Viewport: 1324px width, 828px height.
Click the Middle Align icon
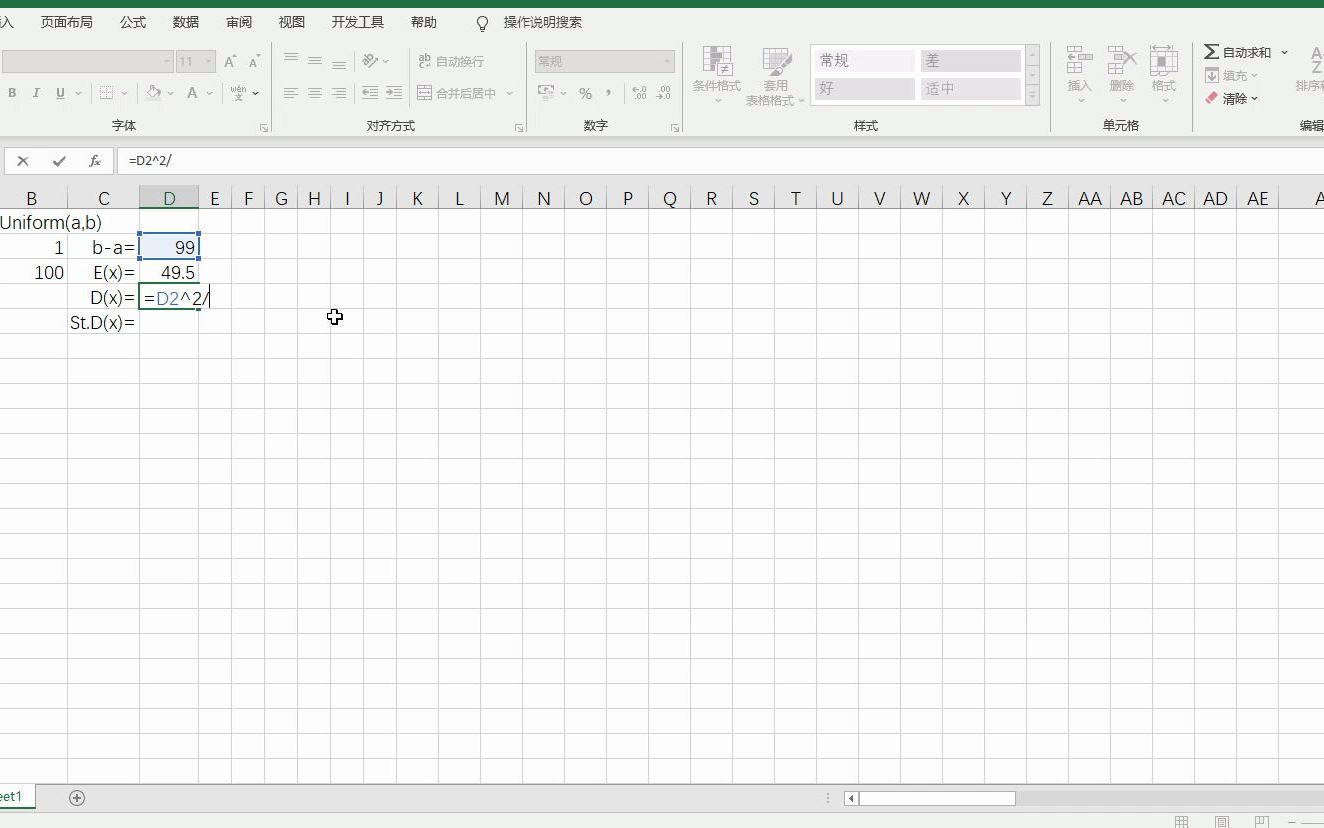click(315, 61)
